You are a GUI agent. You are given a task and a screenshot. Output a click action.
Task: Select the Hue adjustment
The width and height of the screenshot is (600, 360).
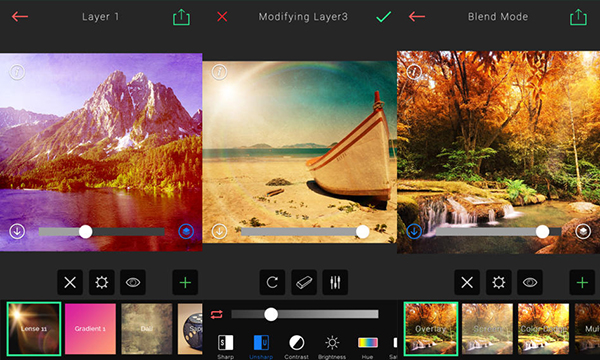[x=367, y=347]
